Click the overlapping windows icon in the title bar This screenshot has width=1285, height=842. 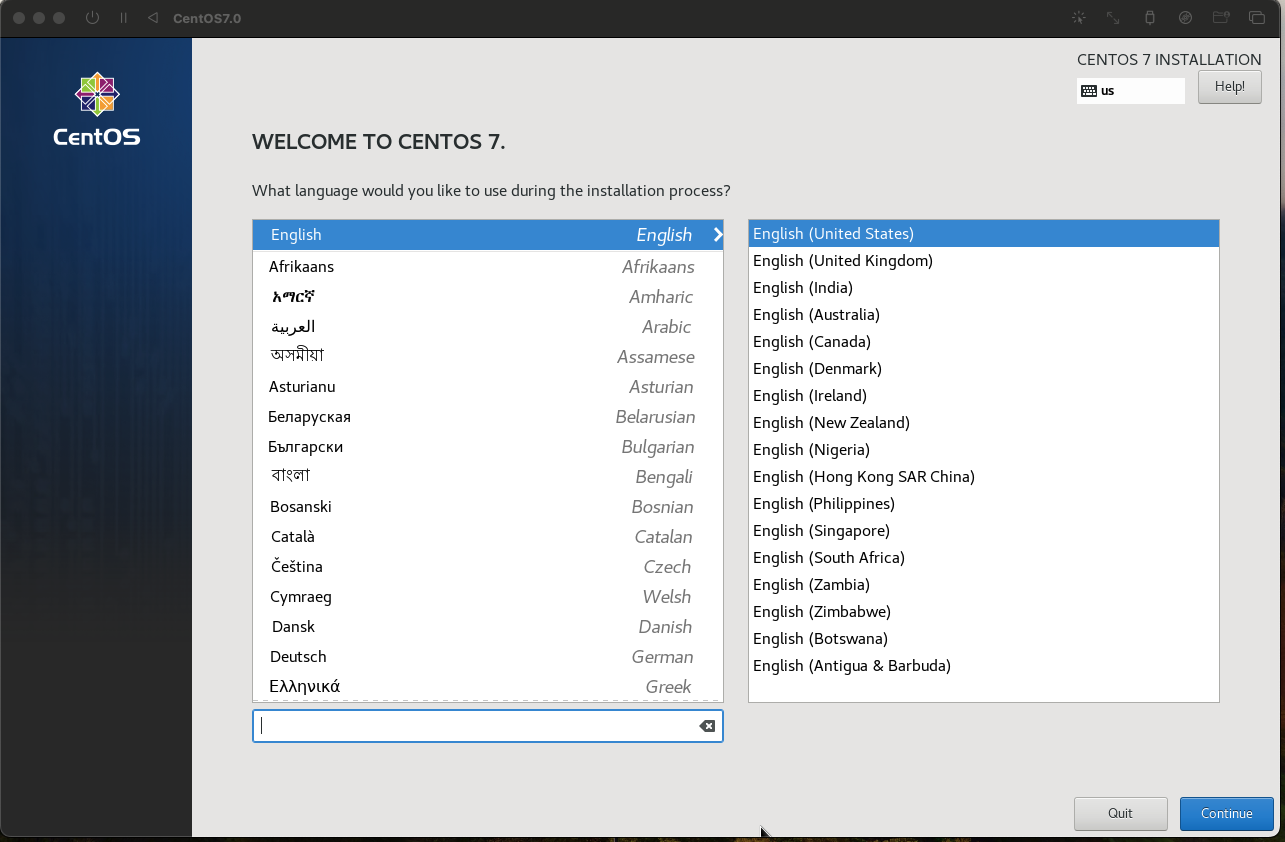click(x=1257, y=18)
